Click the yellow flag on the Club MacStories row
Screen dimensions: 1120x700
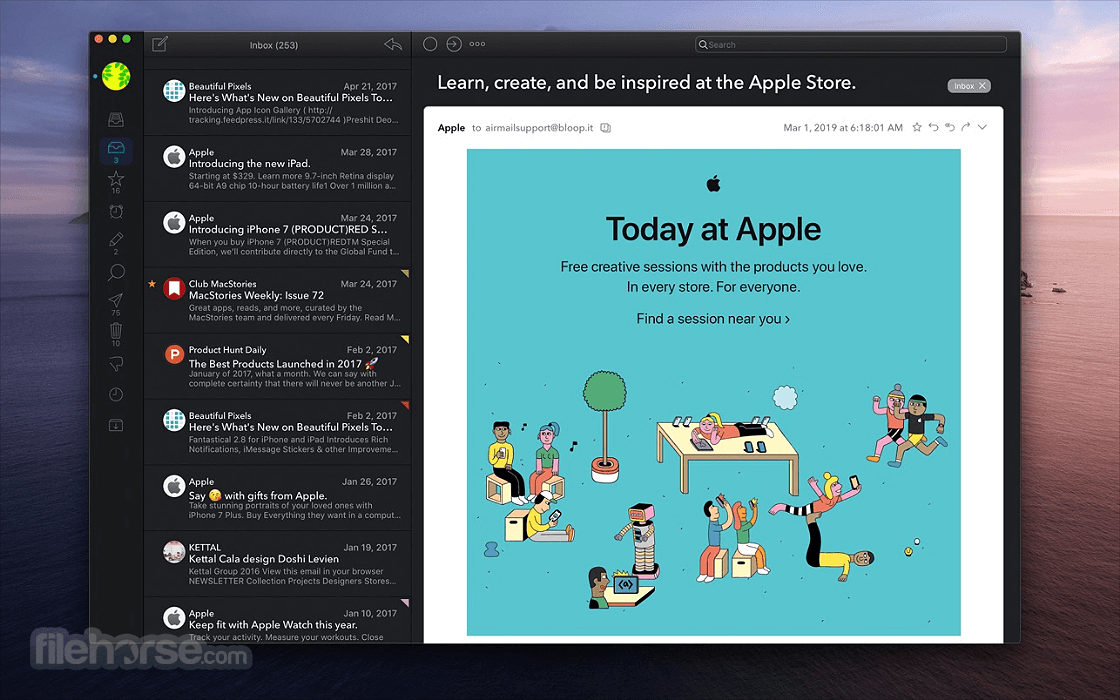405,273
